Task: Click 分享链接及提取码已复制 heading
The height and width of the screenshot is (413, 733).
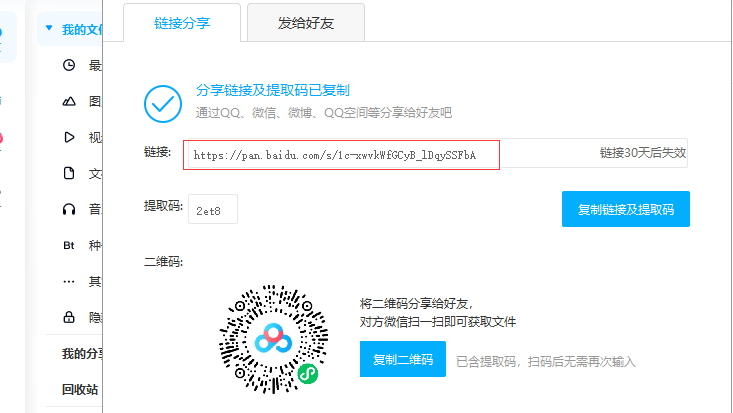Action: (x=273, y=90)
